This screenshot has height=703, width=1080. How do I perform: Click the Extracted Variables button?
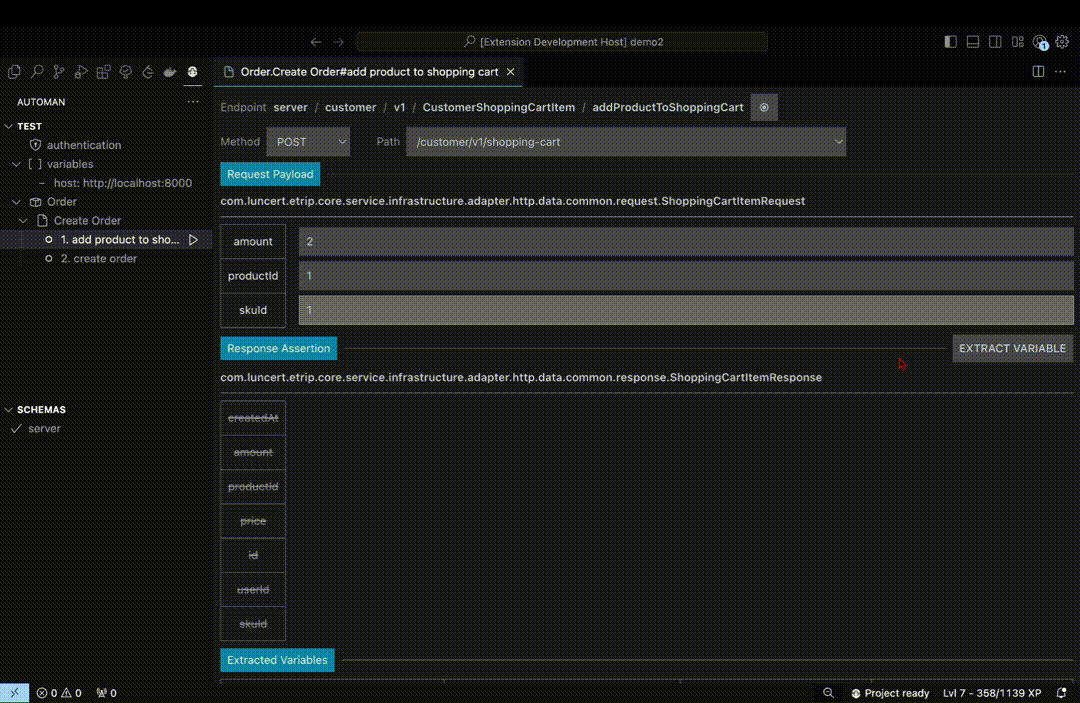pos(277,660)
